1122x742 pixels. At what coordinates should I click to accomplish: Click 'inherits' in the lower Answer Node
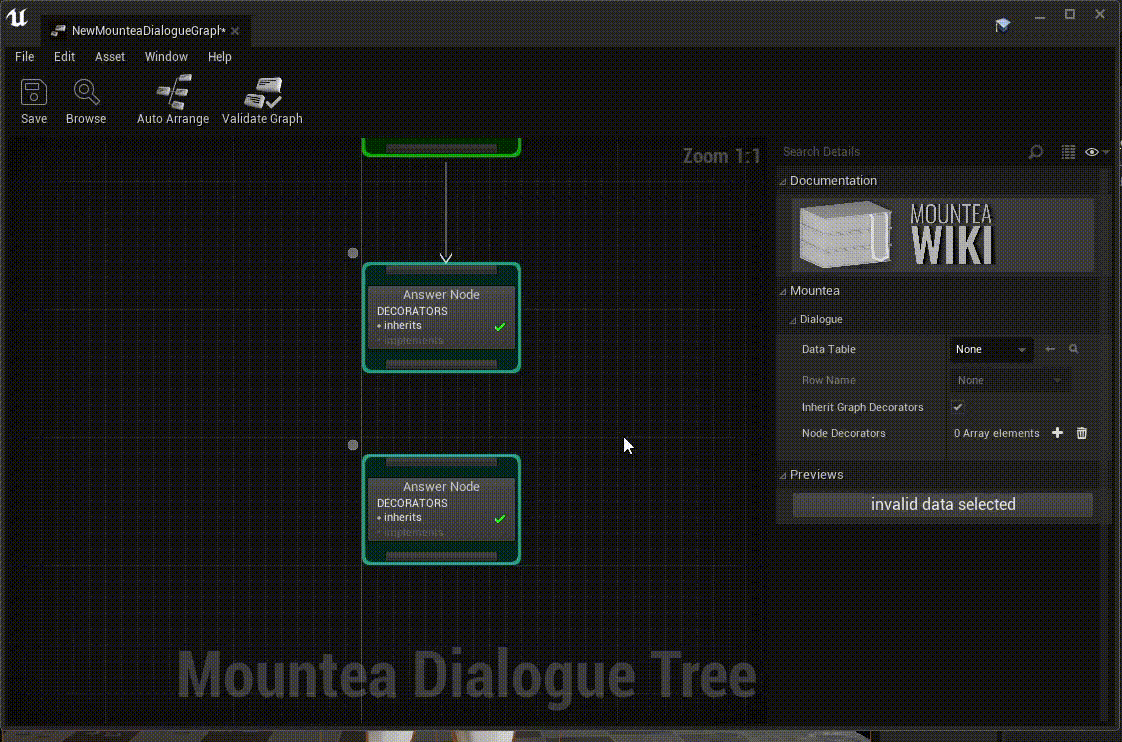402,517
